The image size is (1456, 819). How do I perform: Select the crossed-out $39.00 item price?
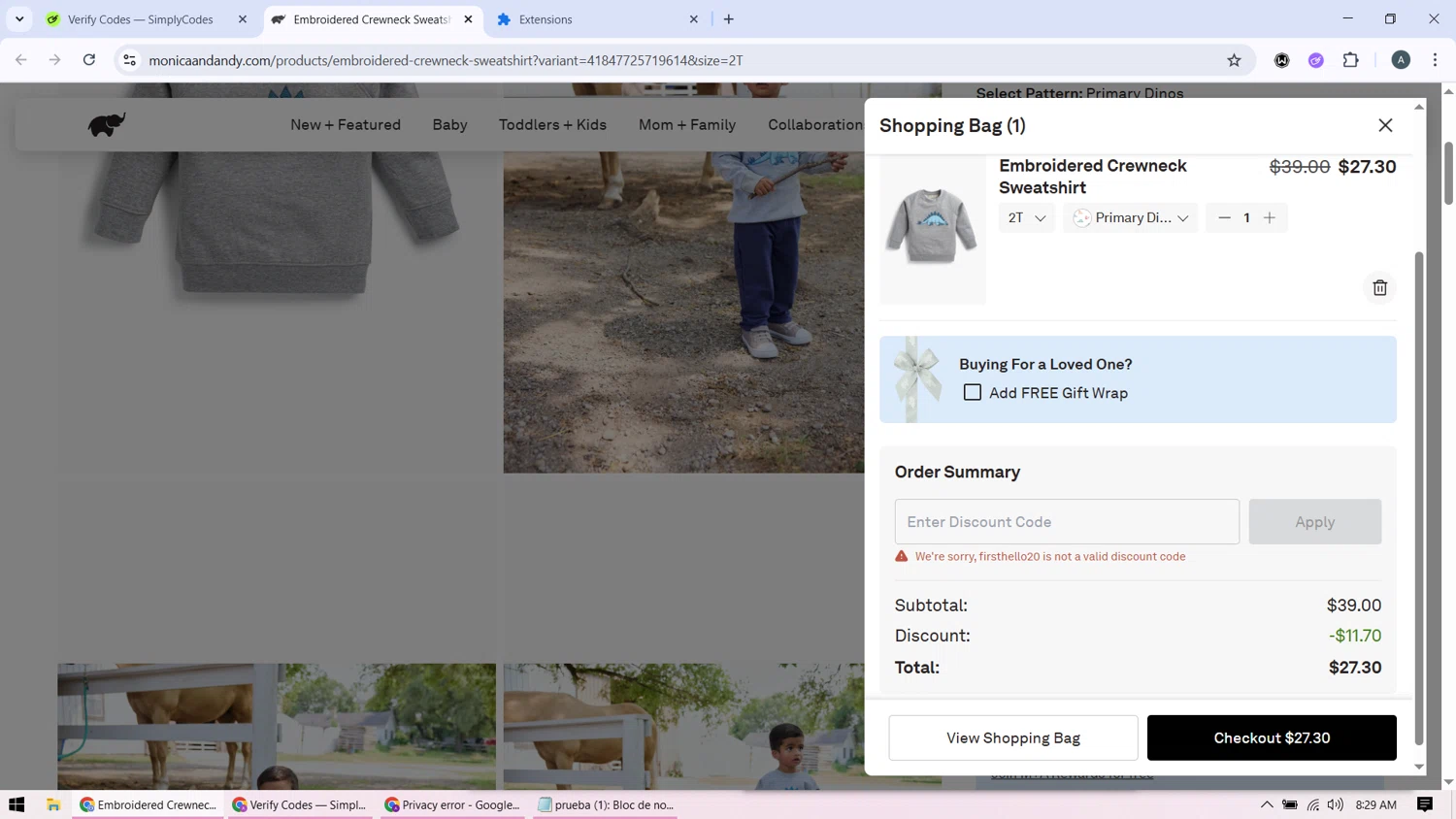click(x=1300, y=166)
